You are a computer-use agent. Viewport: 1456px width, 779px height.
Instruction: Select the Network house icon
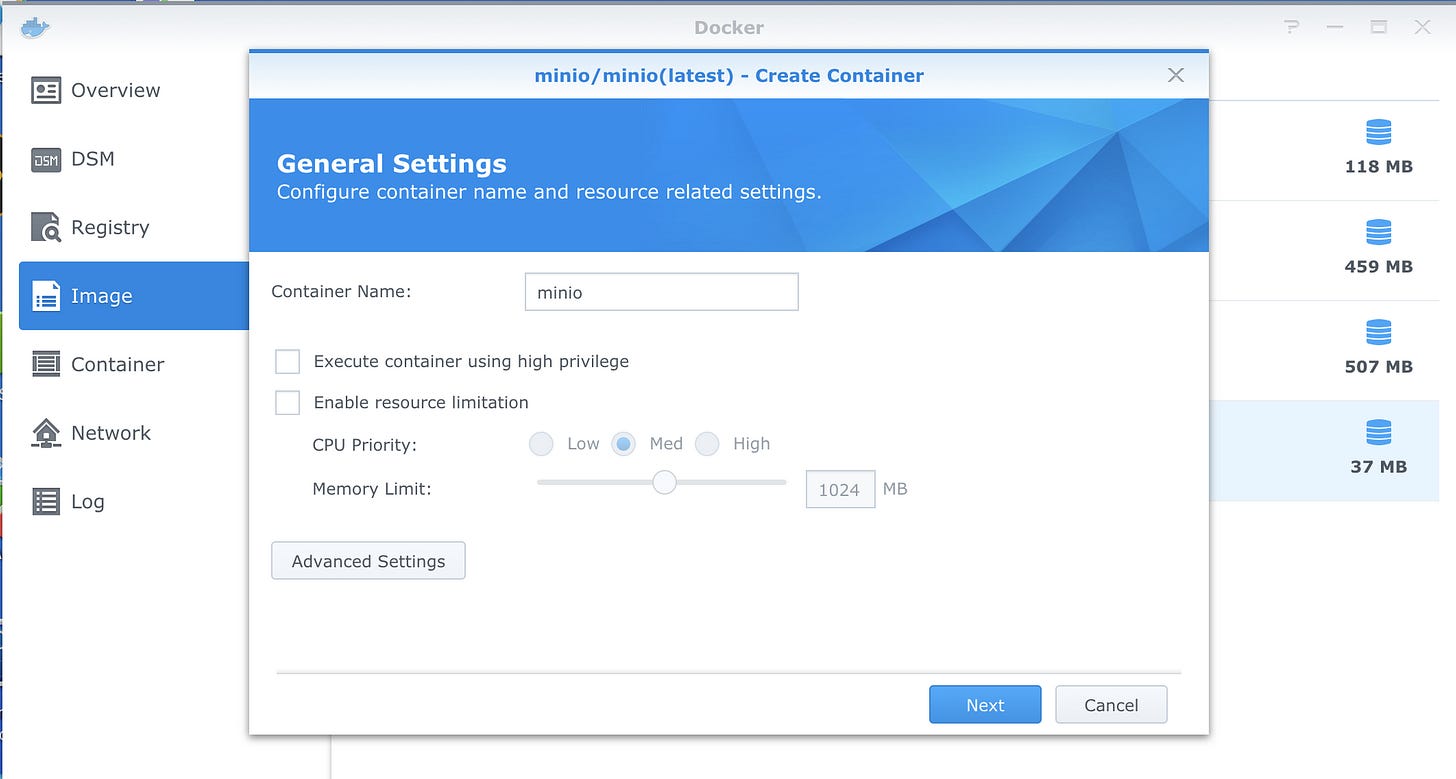[46, 433]
